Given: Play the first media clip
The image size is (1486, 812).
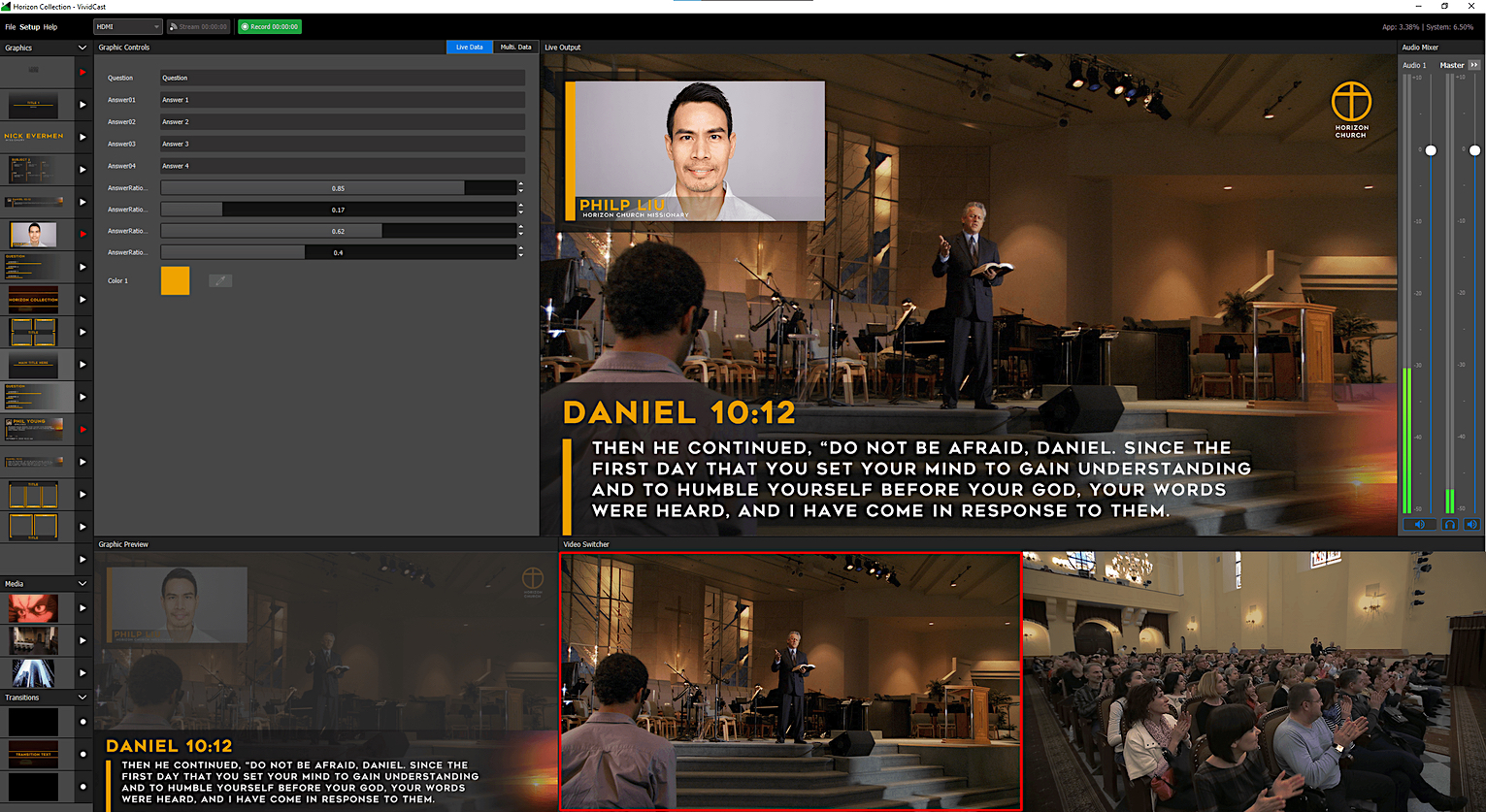Looking at the screenshot, I should (x=83, y=608).
